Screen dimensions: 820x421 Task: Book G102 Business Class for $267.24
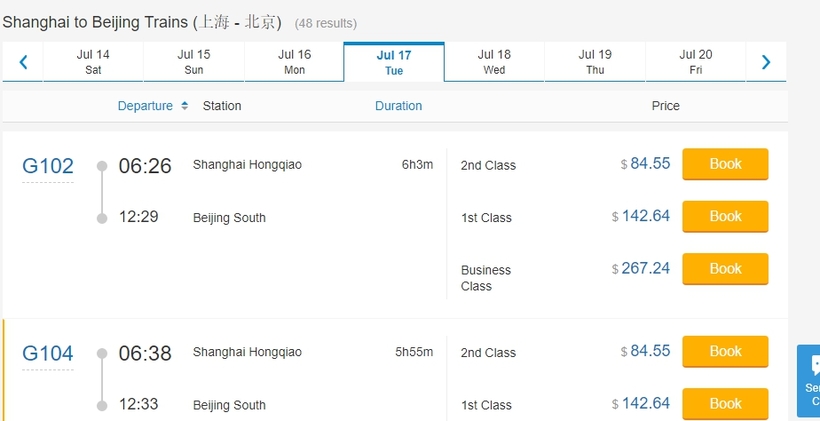click(x=725, y=269)
